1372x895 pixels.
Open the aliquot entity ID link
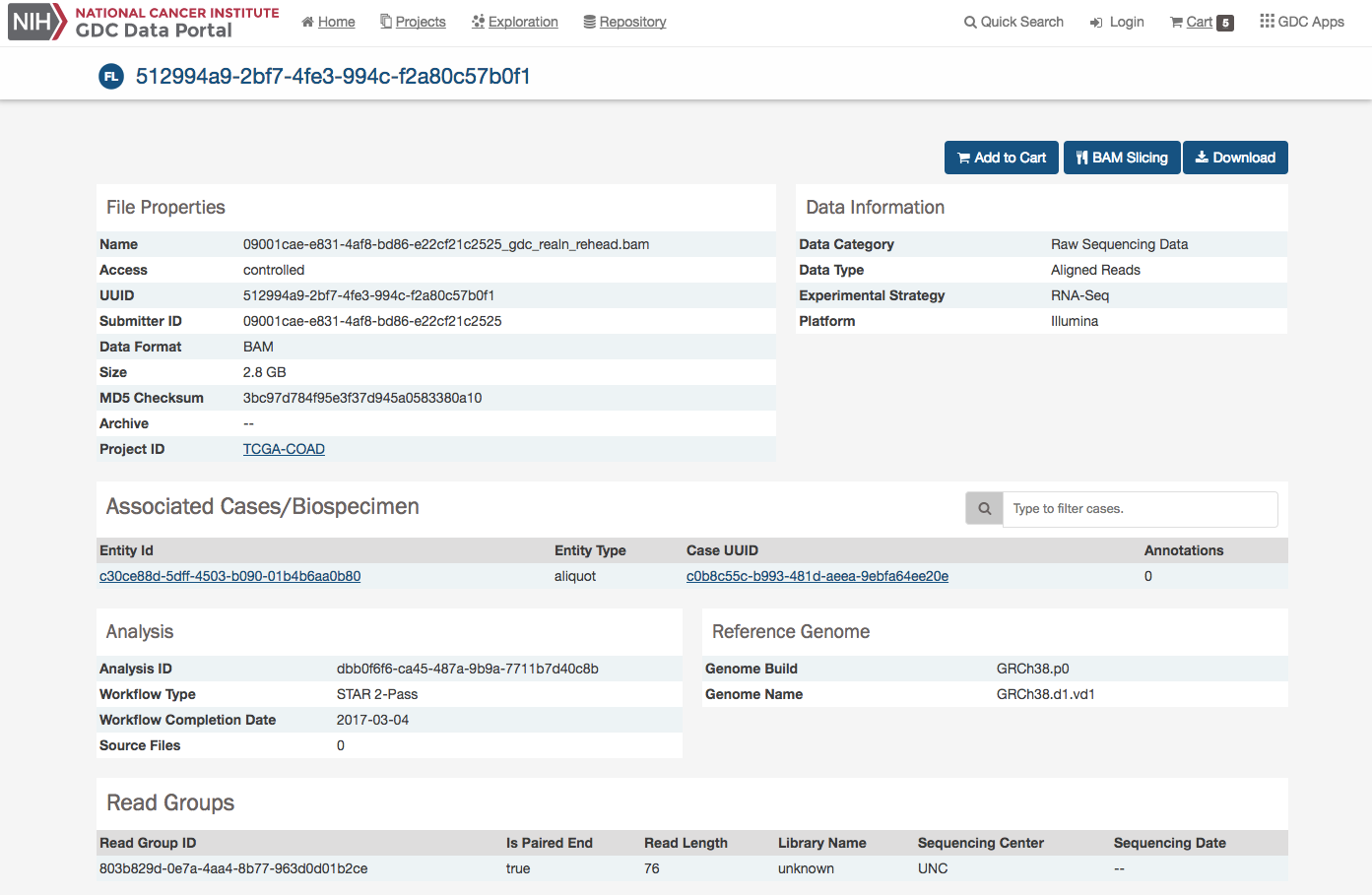[x=229, y=576]
